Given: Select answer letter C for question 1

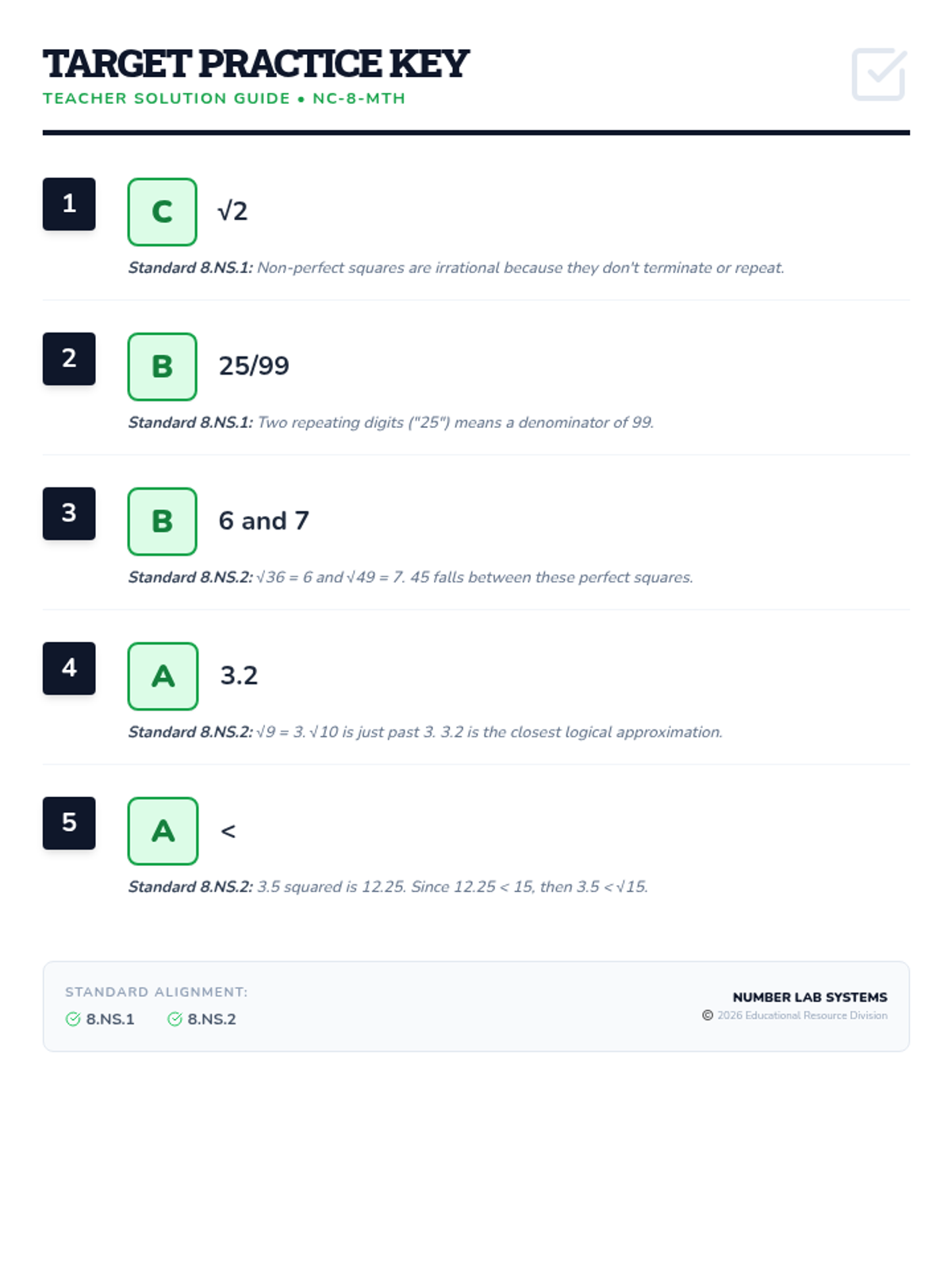Looking at the screenshot, I should click(x=162, y=212).
